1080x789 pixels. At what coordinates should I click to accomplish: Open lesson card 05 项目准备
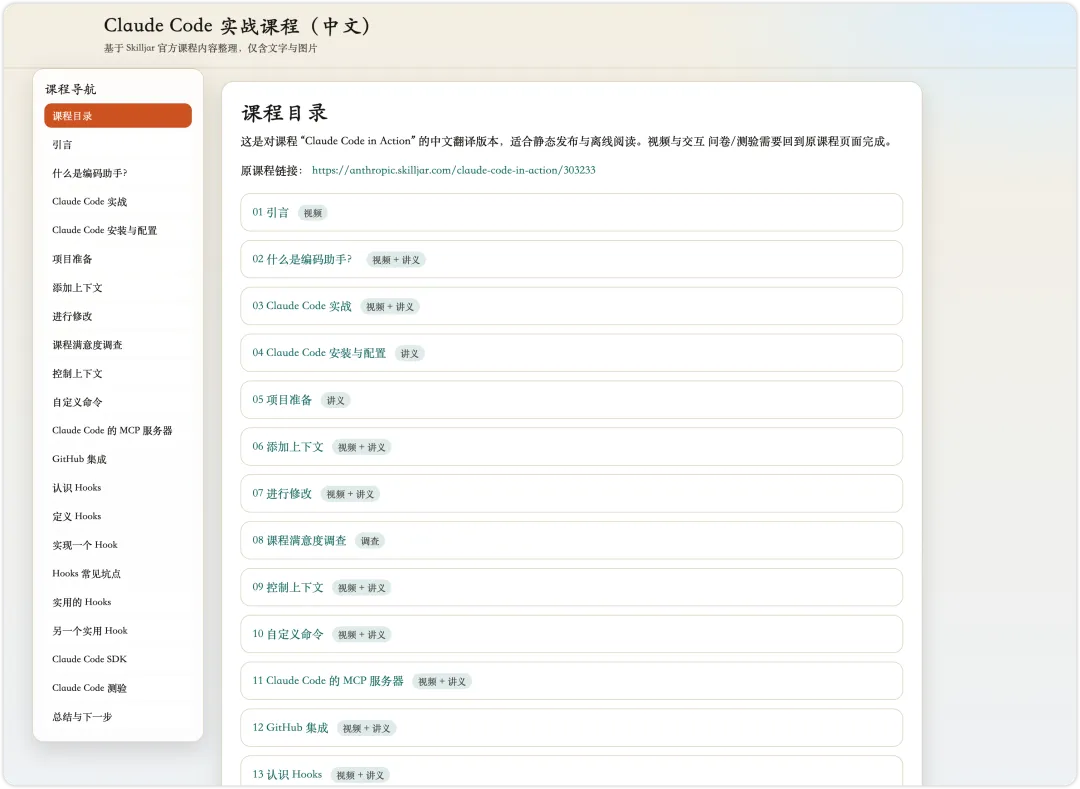(571, 399)
